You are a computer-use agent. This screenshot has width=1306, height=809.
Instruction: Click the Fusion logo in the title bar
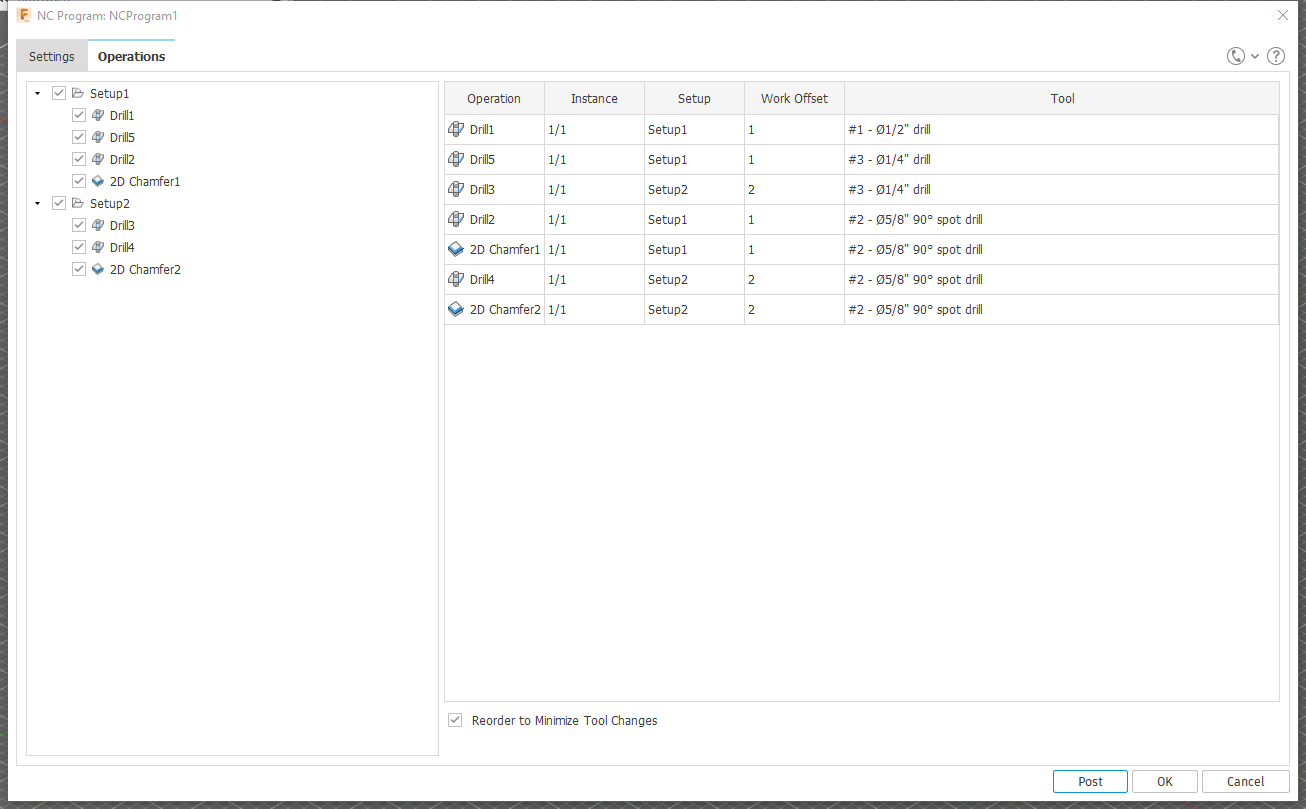[23, 15]
